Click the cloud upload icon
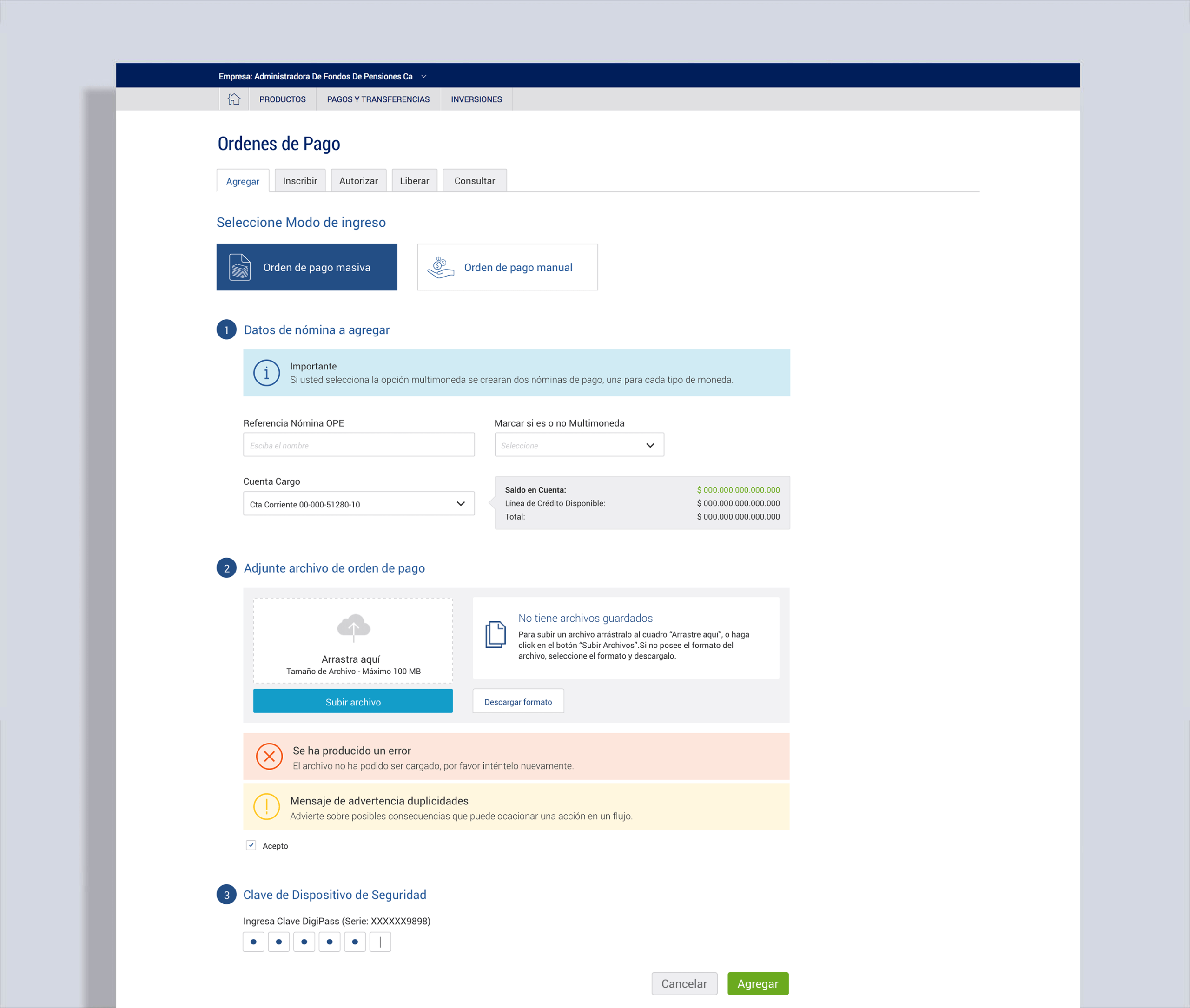This screenshot has width=1190, height=1008. click(x=354, y=627)
